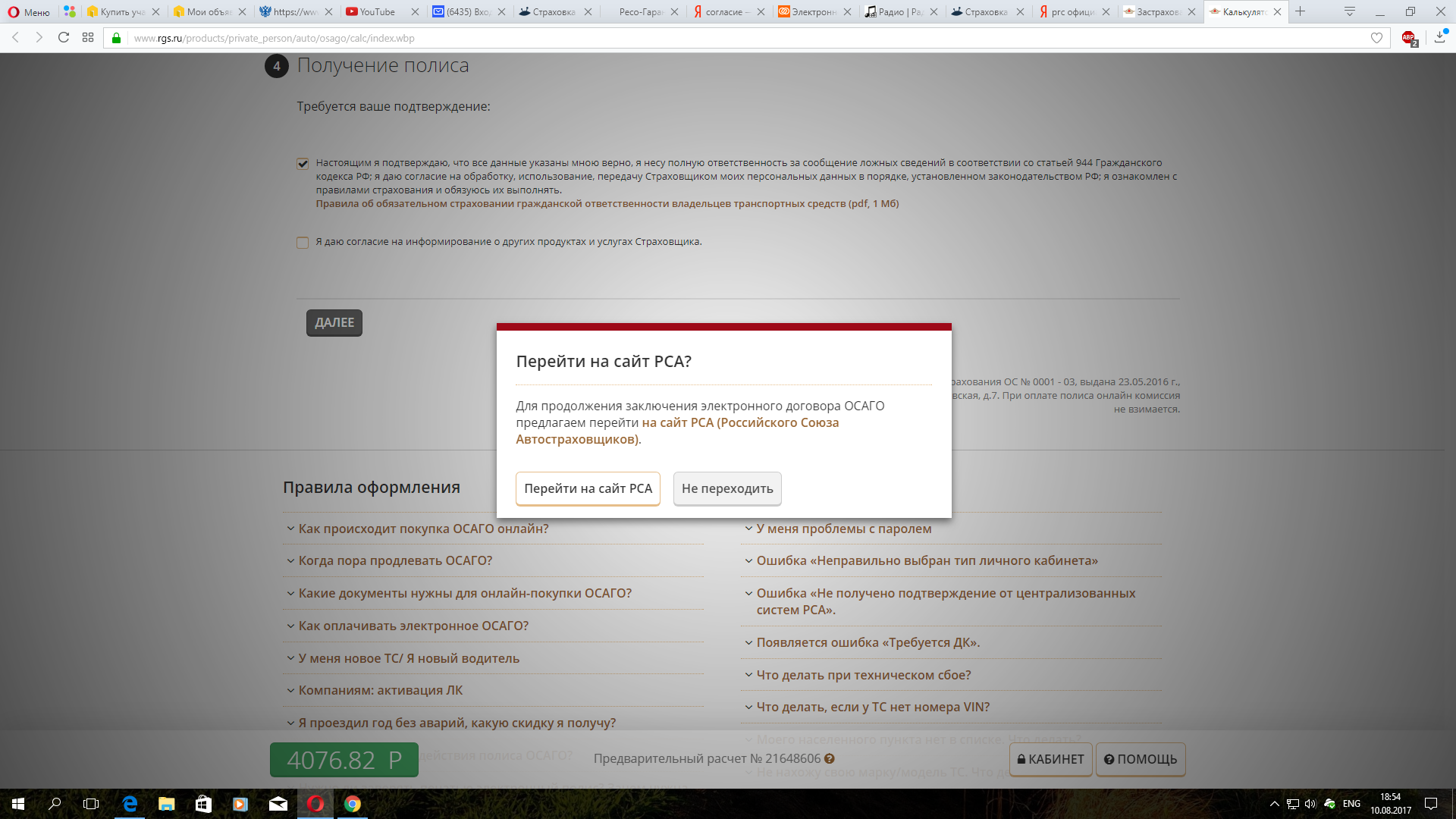Expand 'У меня проблемы с паролем' question
This screenshot has height=819, width=1456.
click(843, 529)
